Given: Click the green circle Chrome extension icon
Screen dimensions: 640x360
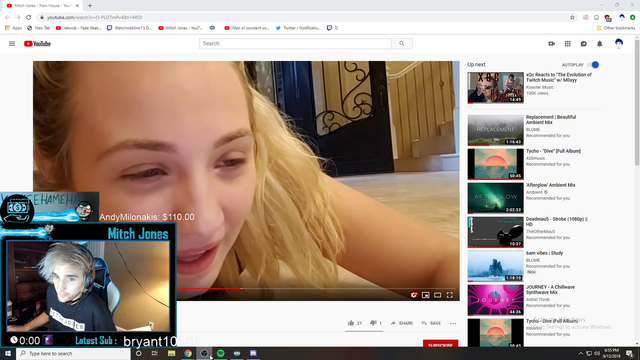Looking at the screenshot, I should point(632,18).
